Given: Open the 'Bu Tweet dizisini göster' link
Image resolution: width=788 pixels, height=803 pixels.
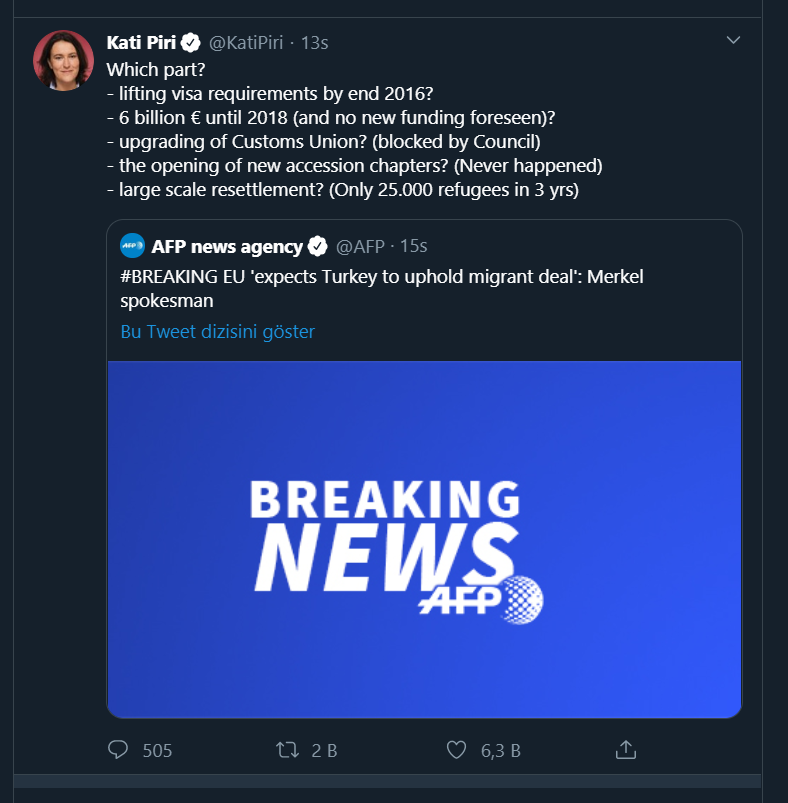Looking at the screenshot, I should 217,331.
